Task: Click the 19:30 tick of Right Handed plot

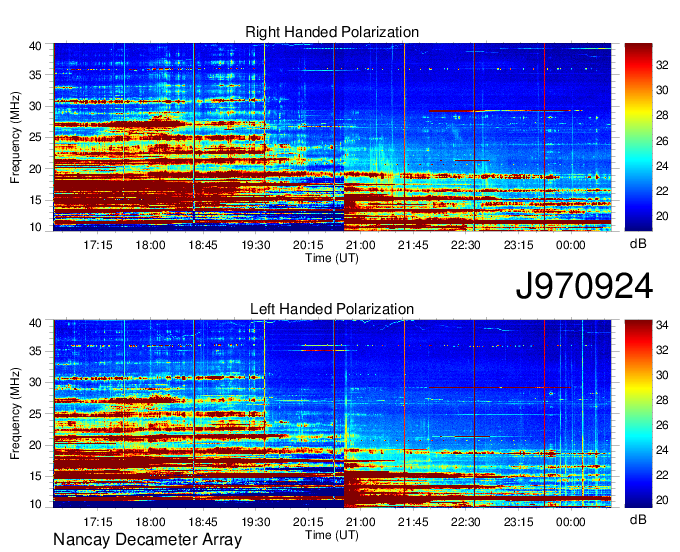Action: [x=256, y=245]
